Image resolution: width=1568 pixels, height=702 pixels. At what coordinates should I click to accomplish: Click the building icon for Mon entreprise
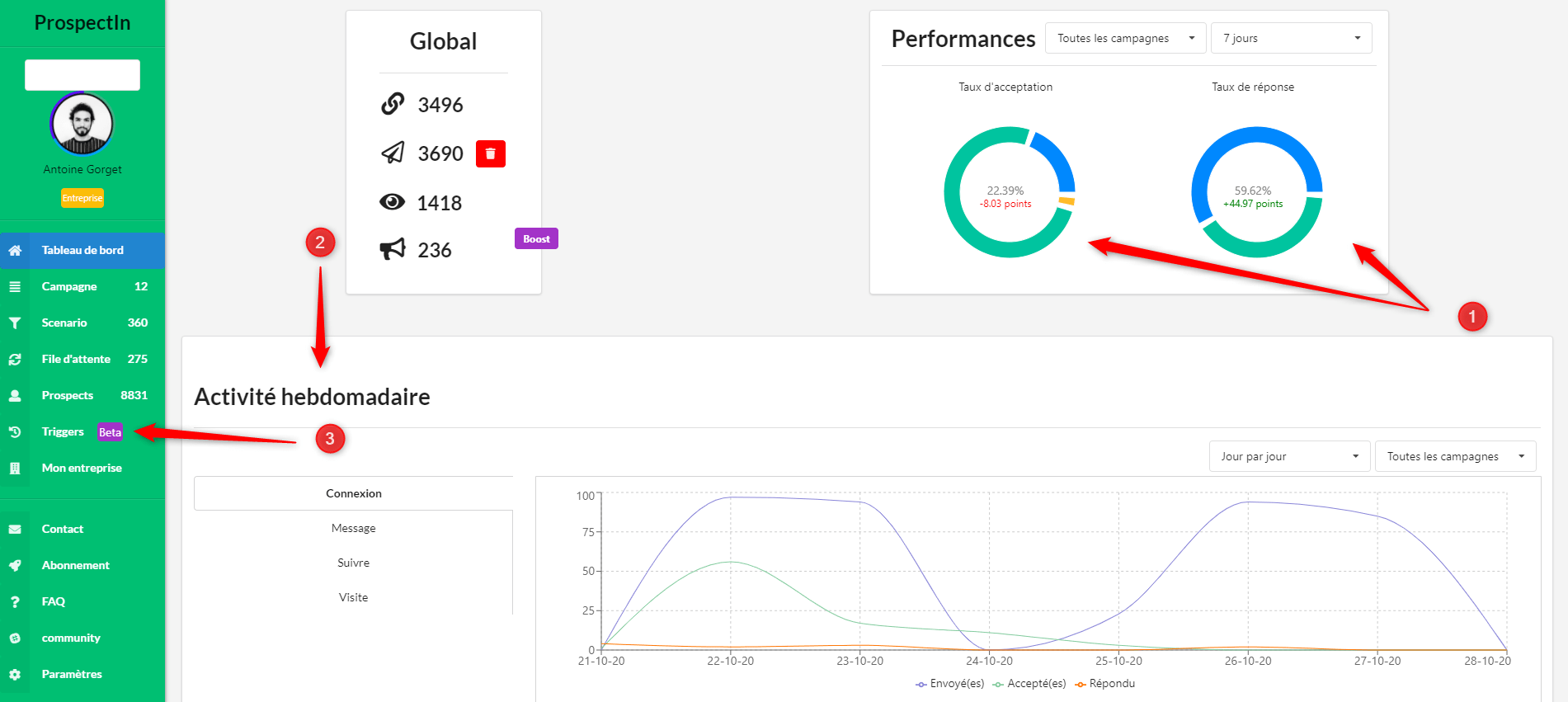(15, 468)
